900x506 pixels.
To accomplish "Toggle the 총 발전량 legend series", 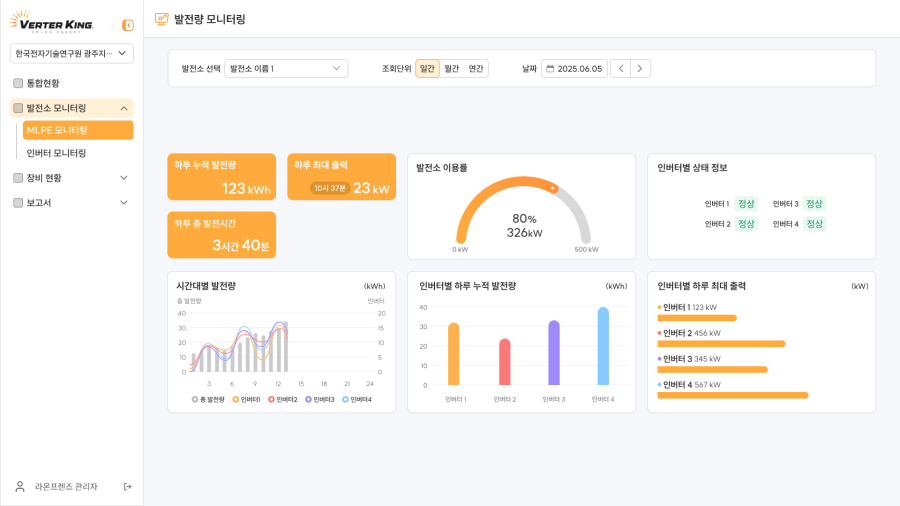I will (208, 399).
